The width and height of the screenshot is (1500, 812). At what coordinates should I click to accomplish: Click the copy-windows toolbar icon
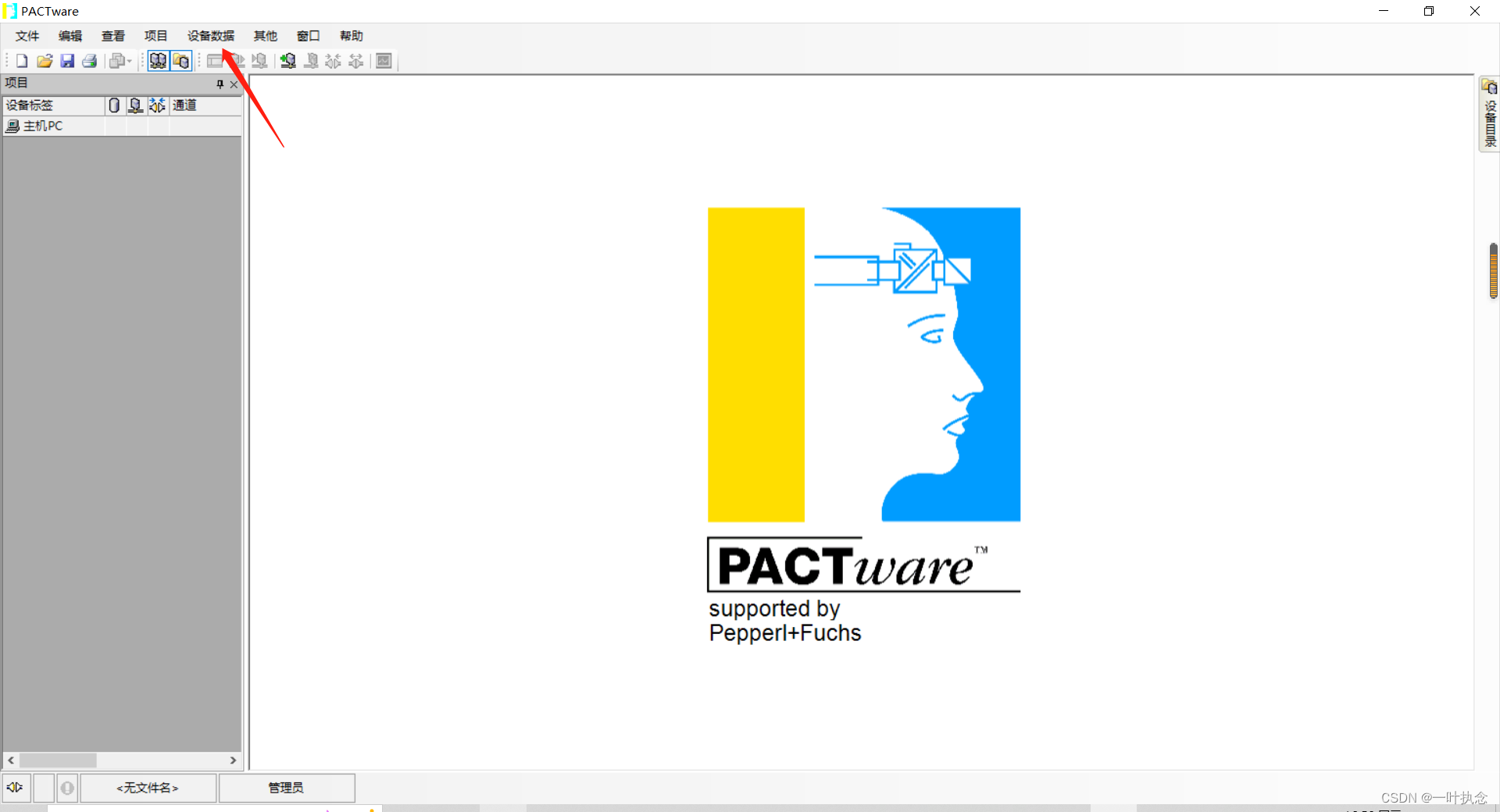(x=117, y=61)
